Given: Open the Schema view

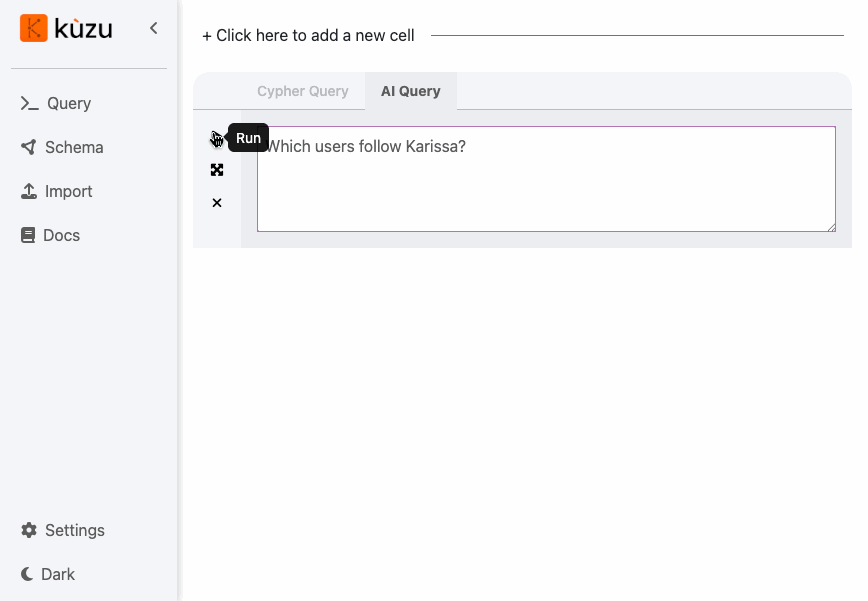Looking at the screenshot, I should 62,147.
